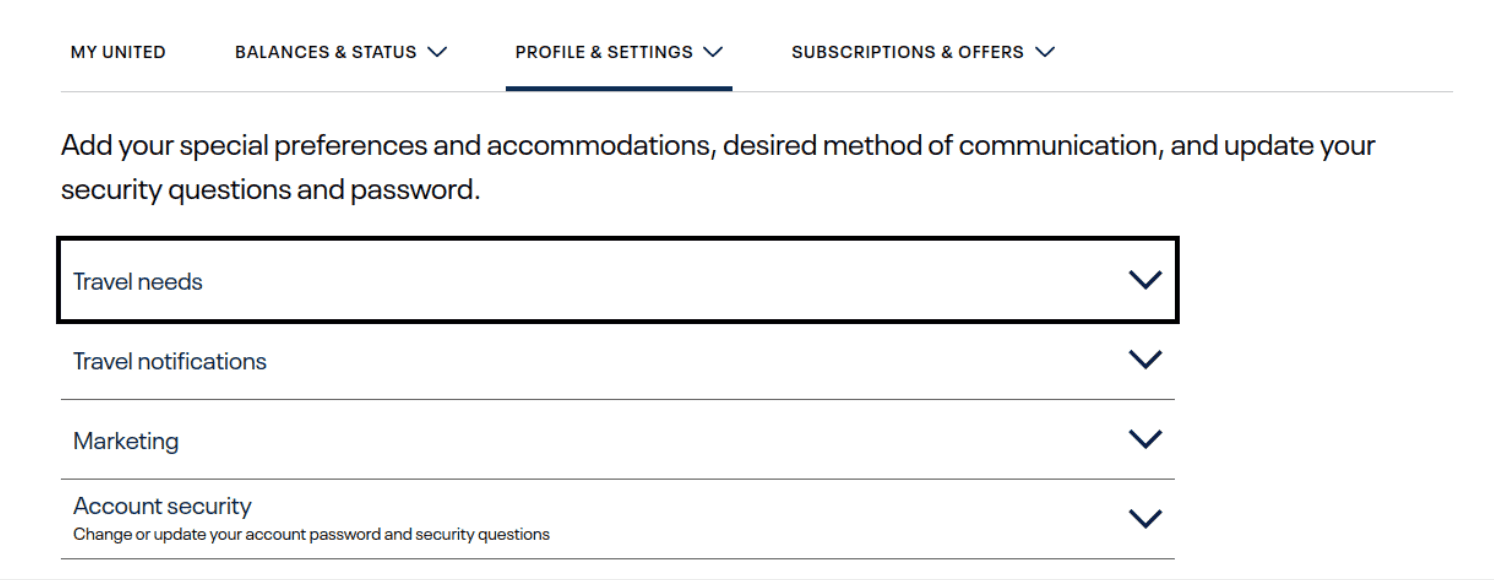Image resolution: width=1494 pixels, height=580 pixels.
Task: Open the Subscriptions & Offers dropdown menu
Action: 908,52
